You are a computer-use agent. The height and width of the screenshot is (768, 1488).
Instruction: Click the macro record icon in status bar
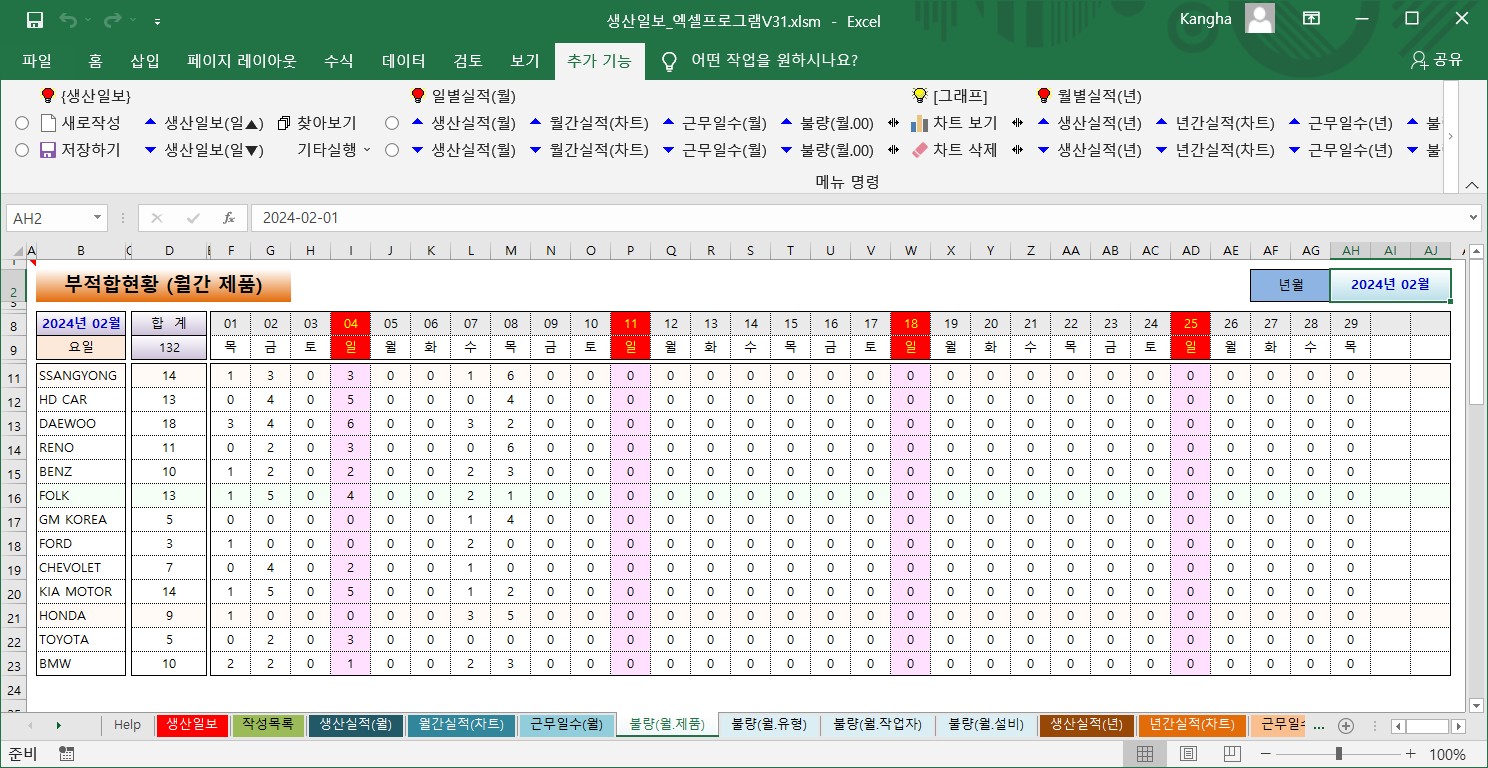67,753
